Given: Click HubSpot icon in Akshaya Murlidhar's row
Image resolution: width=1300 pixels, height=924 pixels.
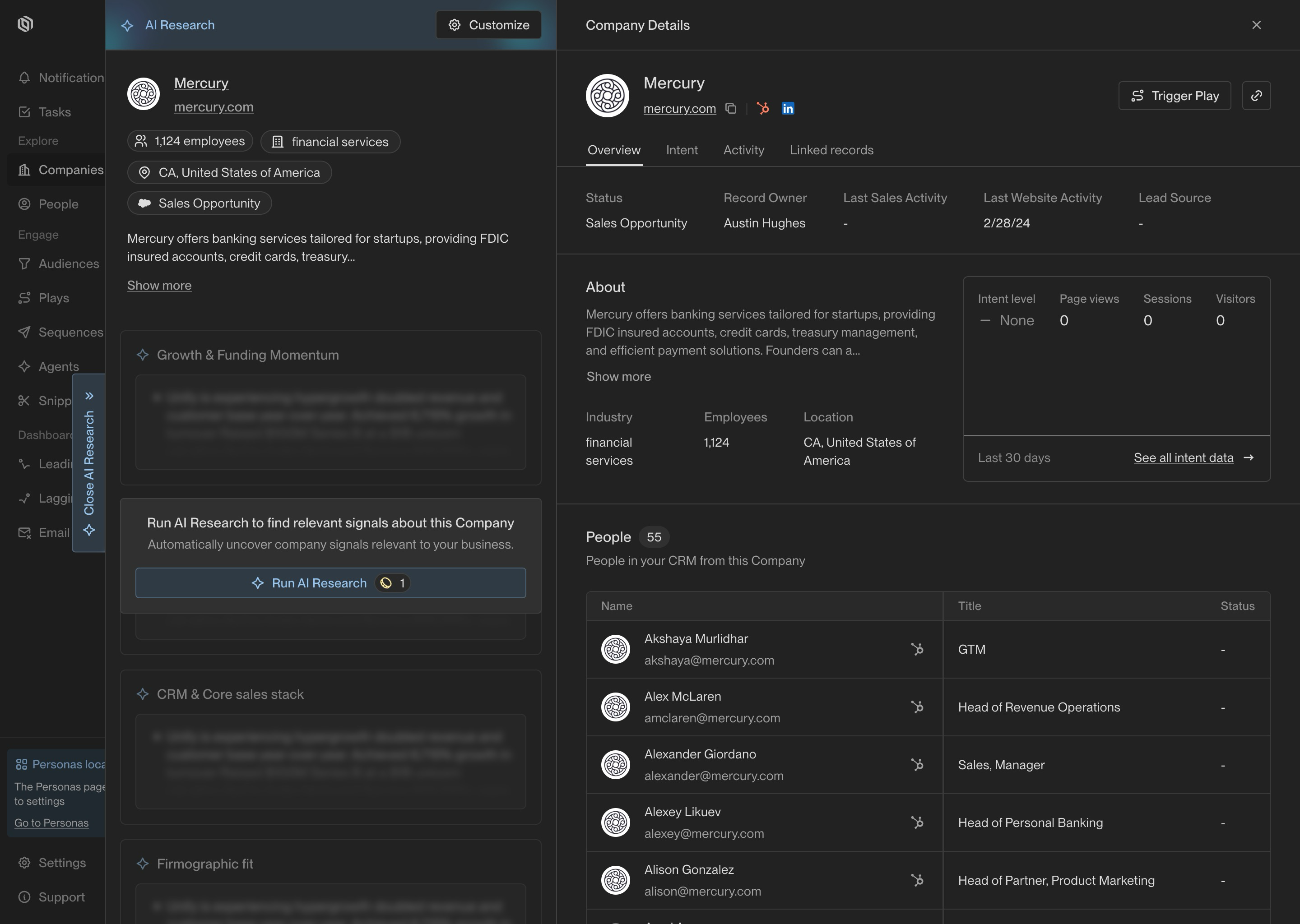Looking at the screenshot, I should pyautogui.click(x=917, y=649).
